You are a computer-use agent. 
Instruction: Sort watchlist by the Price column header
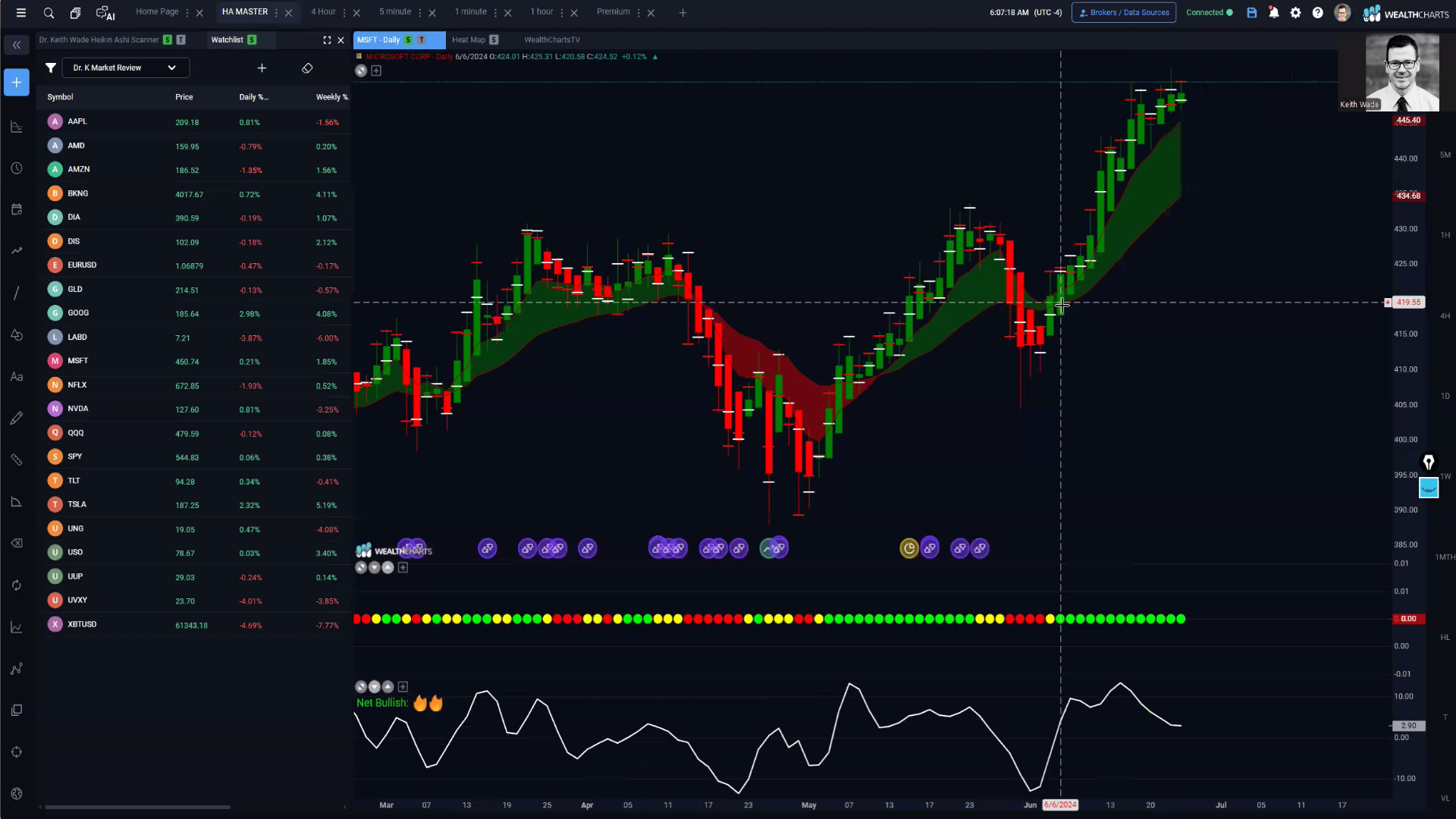coord(184,97)
